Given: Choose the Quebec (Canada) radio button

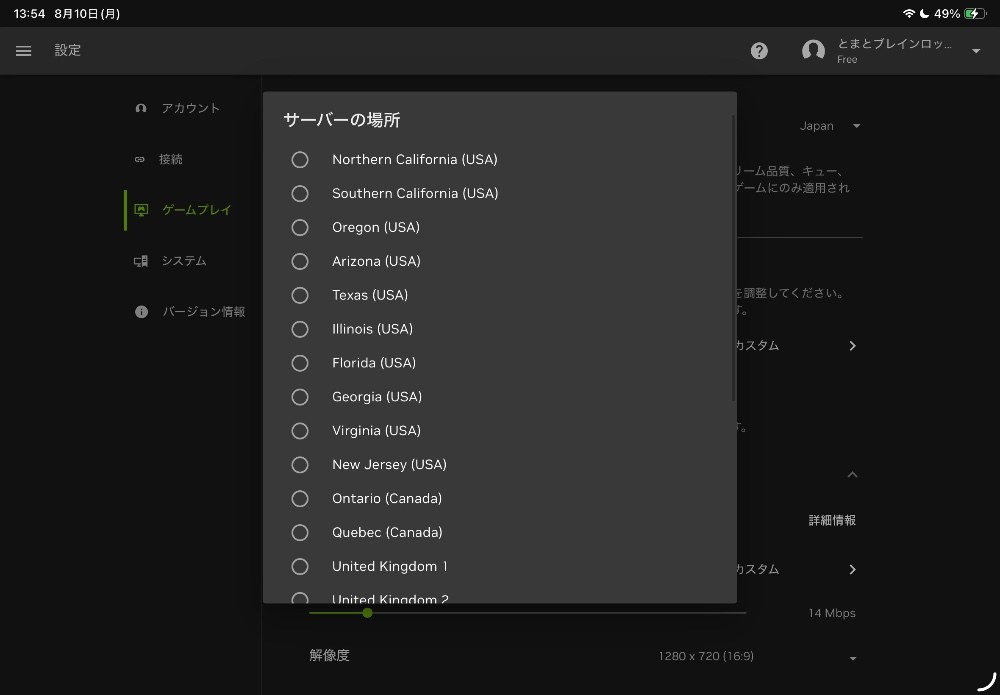Looking at the screenshot, I should pos(300,532).
